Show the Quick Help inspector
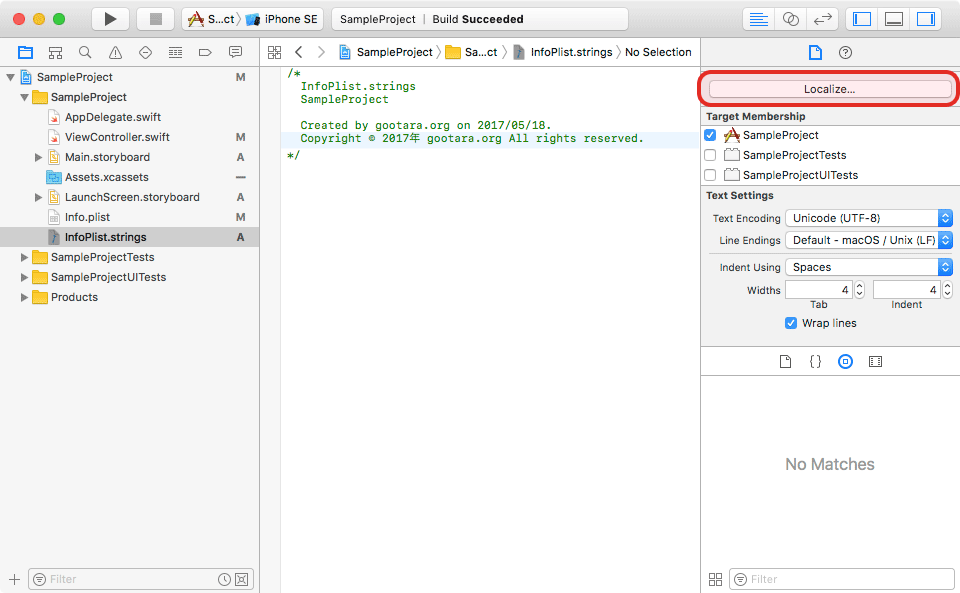 point(846,53)
